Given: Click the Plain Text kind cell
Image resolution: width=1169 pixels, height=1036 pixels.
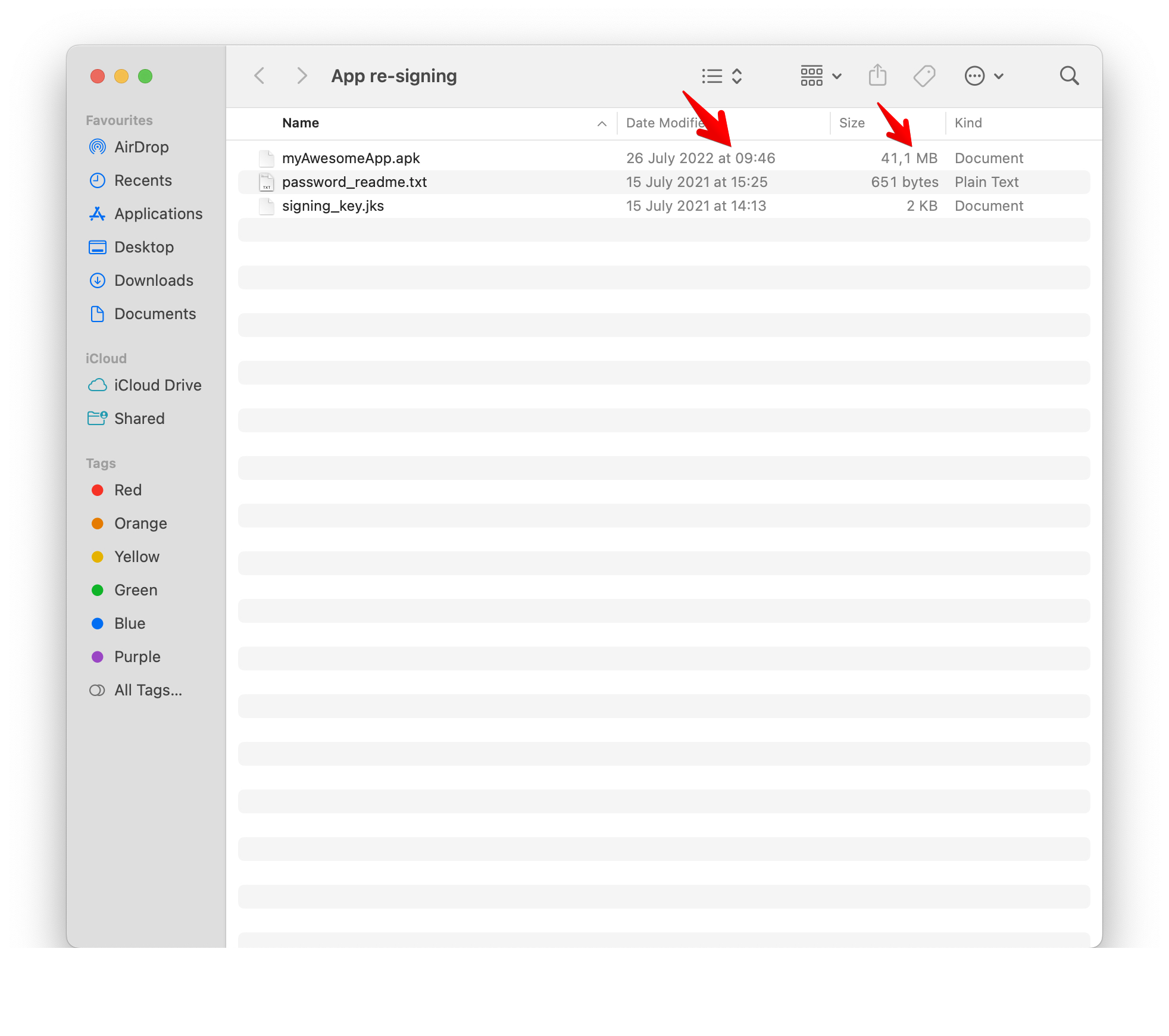Looking at the screenshot, I should point(987,182).
